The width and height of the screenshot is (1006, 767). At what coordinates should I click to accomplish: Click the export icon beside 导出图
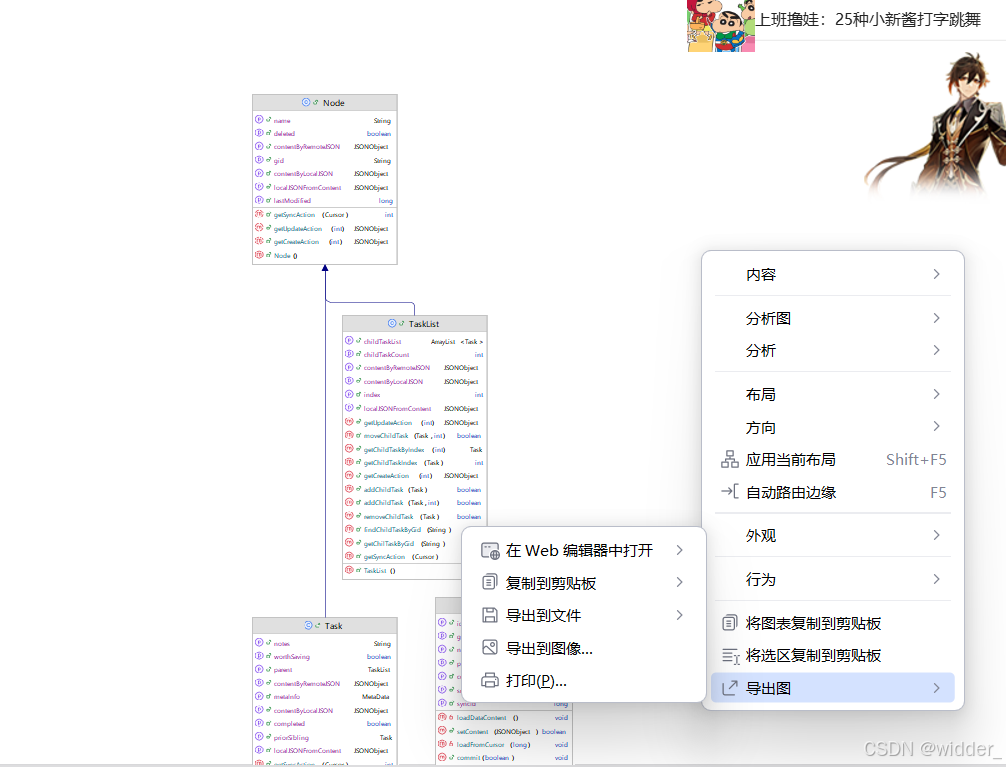[729, 688]
